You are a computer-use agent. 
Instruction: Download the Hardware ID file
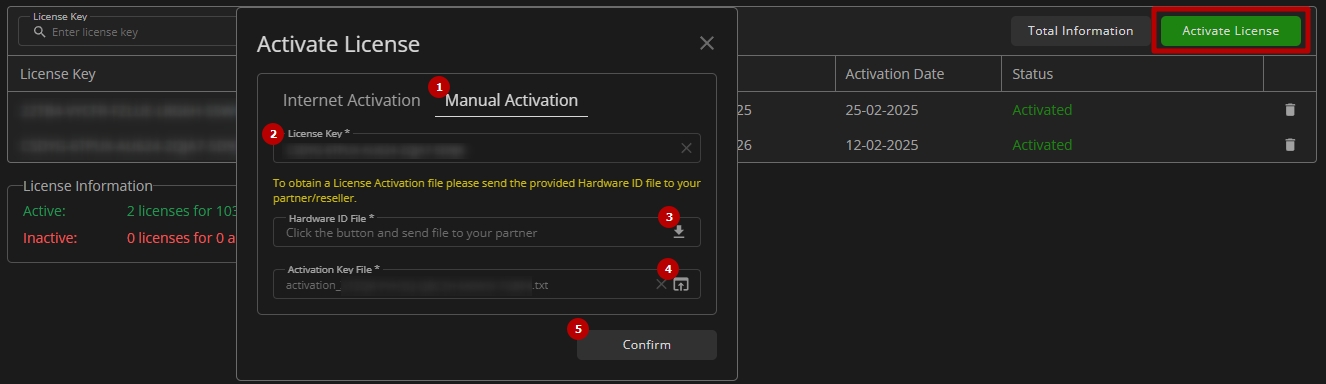(x=679, y=232)
